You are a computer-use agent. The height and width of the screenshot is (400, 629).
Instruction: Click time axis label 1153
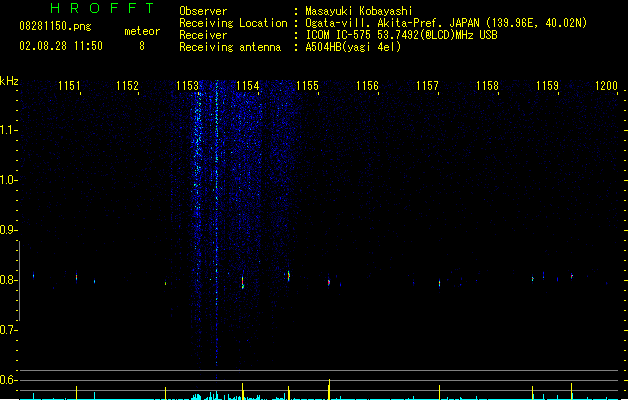[x=187, y=86]
